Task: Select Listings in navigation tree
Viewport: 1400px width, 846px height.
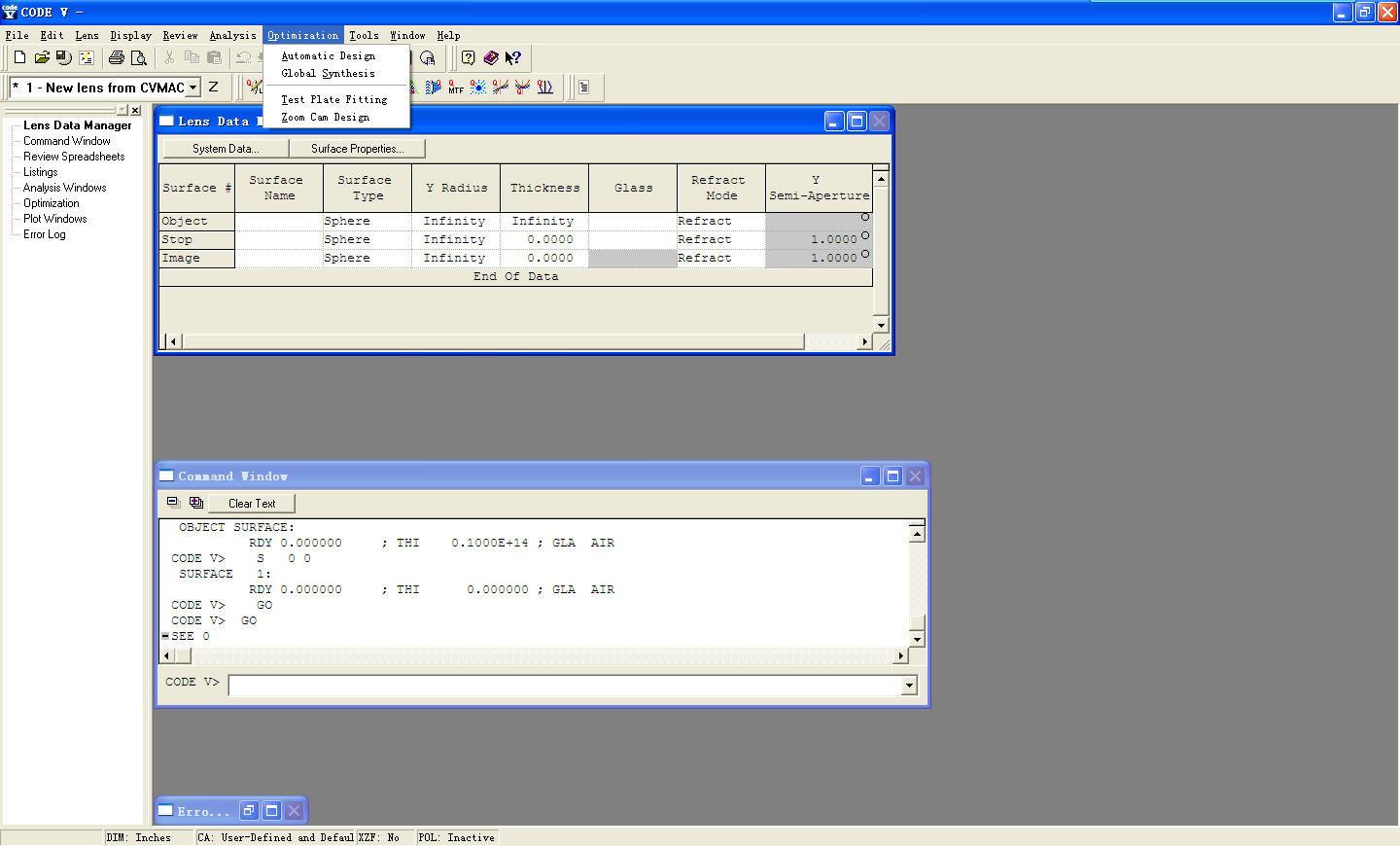Action: tap(41, 172)
